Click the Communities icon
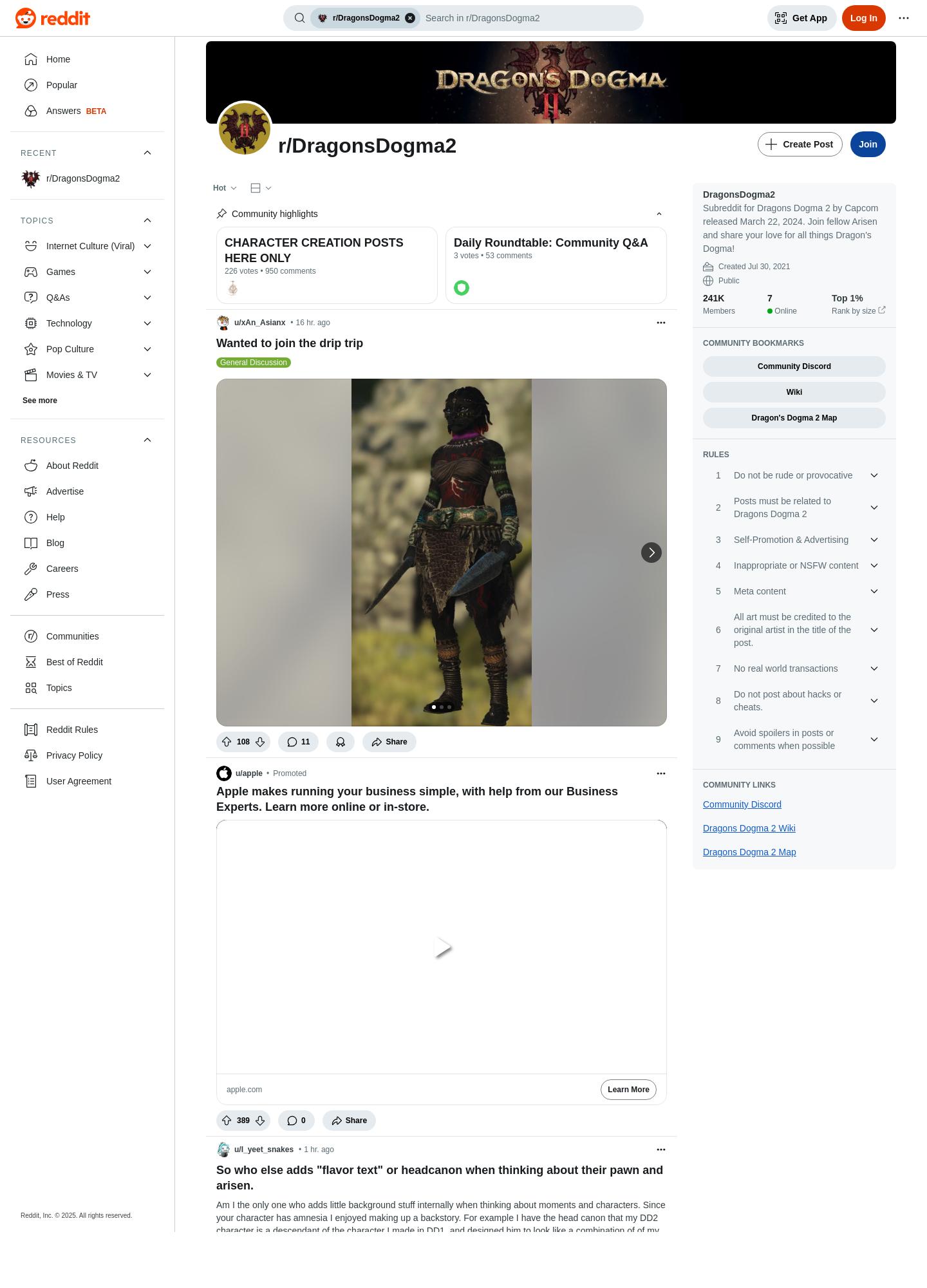 click(x=31, y=636)
